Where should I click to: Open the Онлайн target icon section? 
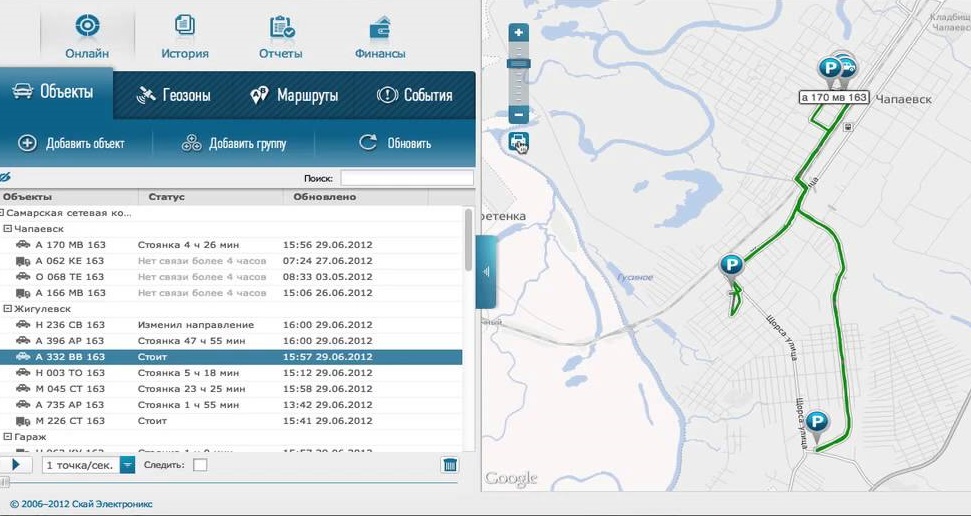tap(87, 25)
